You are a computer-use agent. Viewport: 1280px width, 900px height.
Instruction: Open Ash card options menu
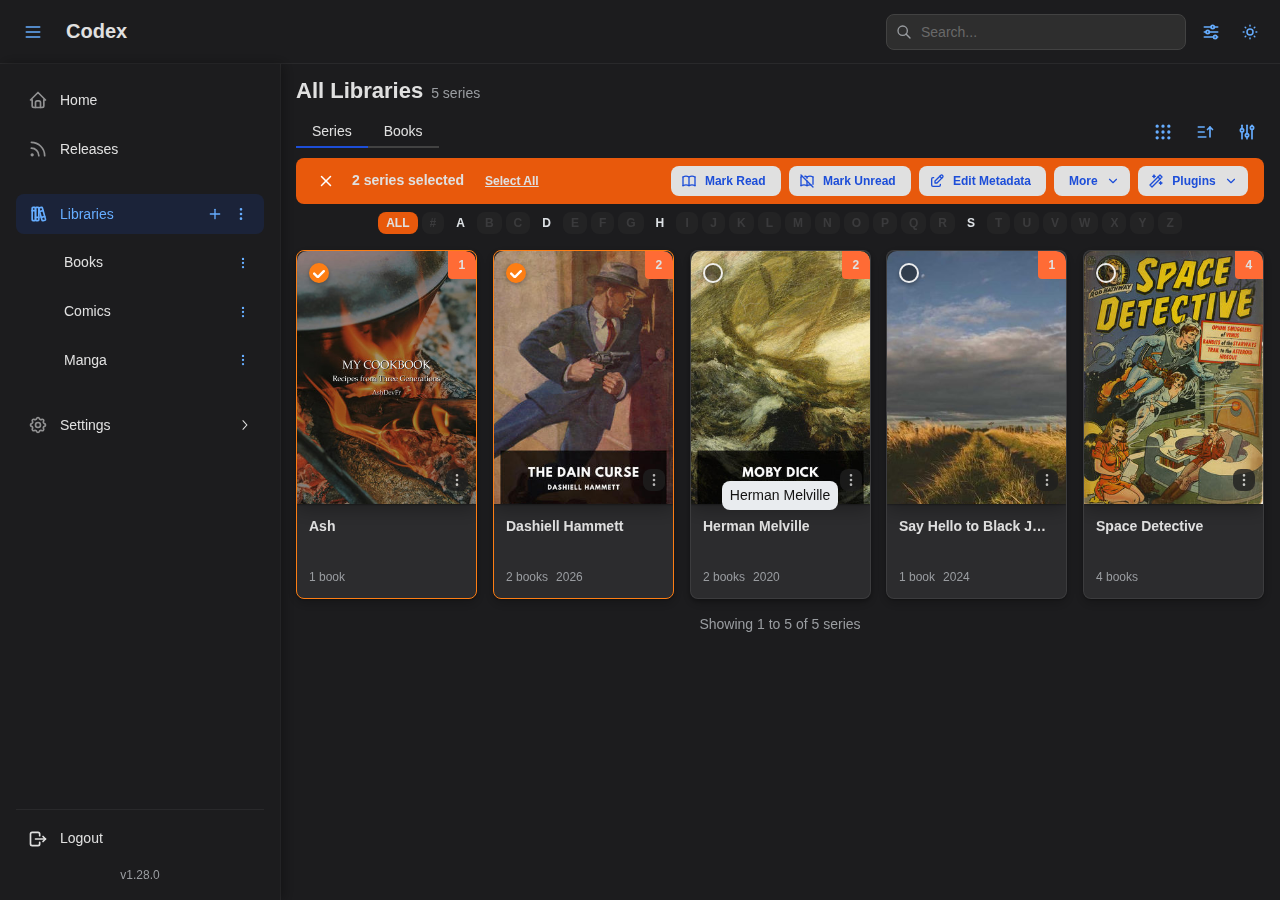pyautogui.click(x=457, y=480)
